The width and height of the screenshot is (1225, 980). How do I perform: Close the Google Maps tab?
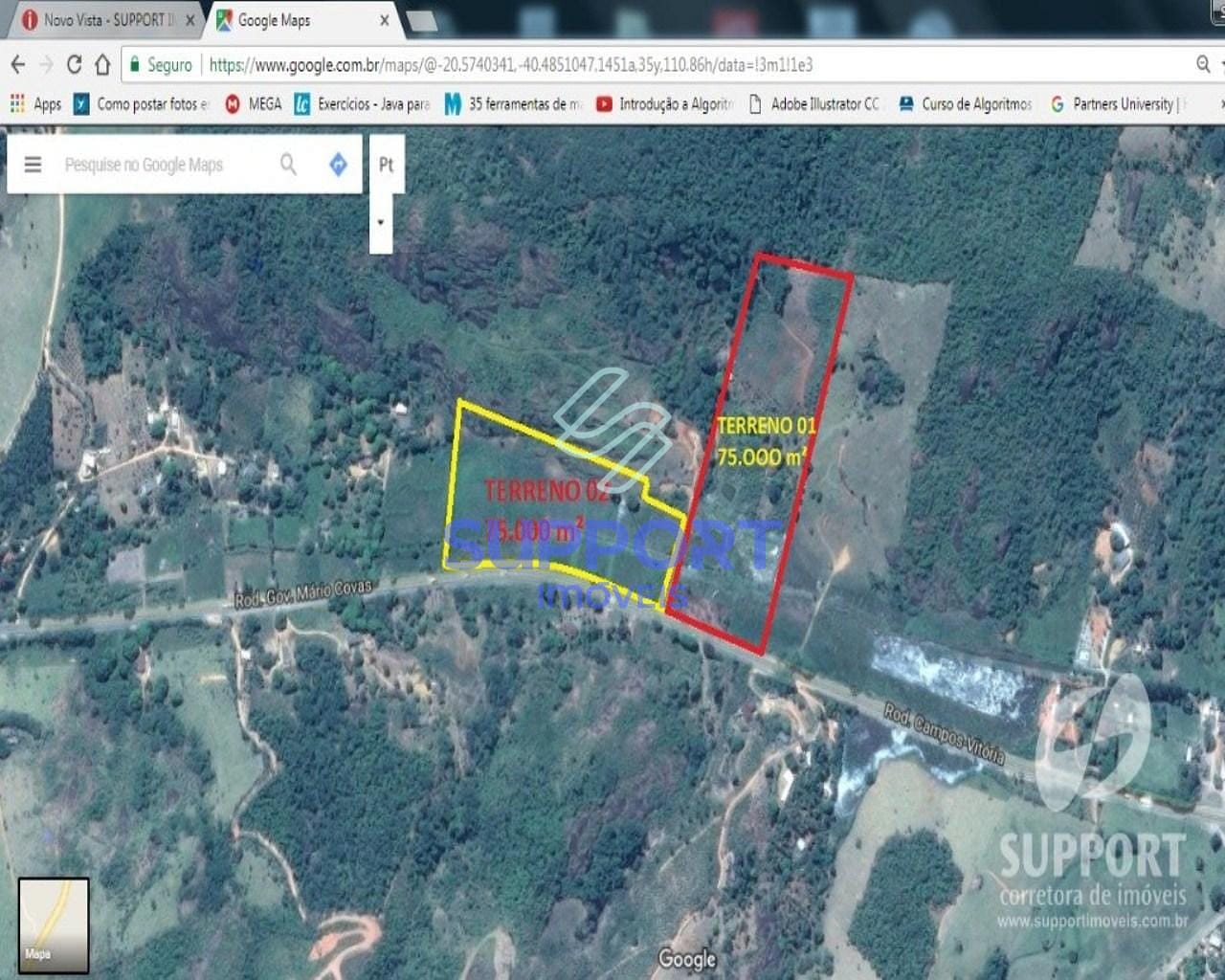click(x=385, y=20)
